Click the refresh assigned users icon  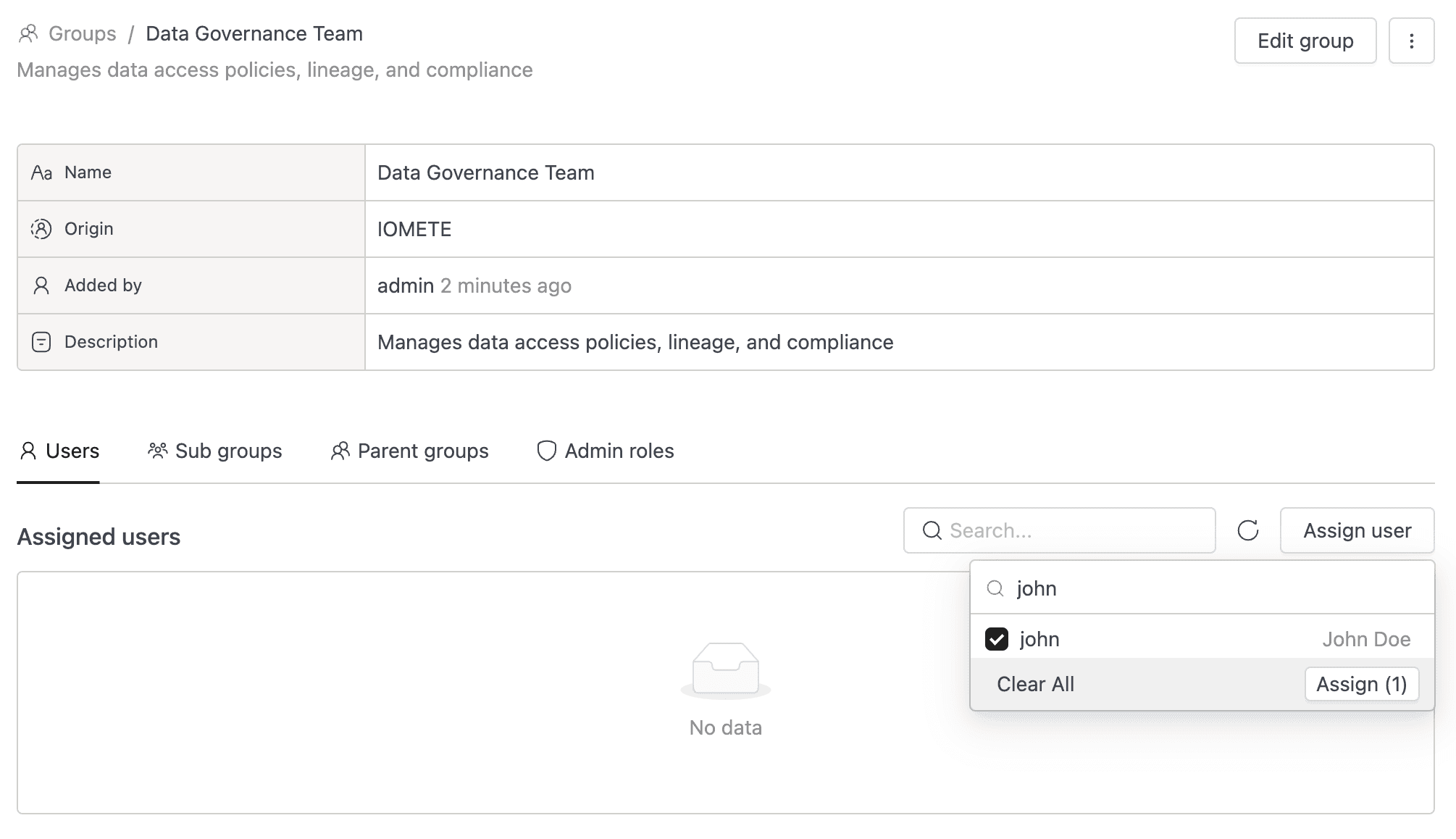1247,530
